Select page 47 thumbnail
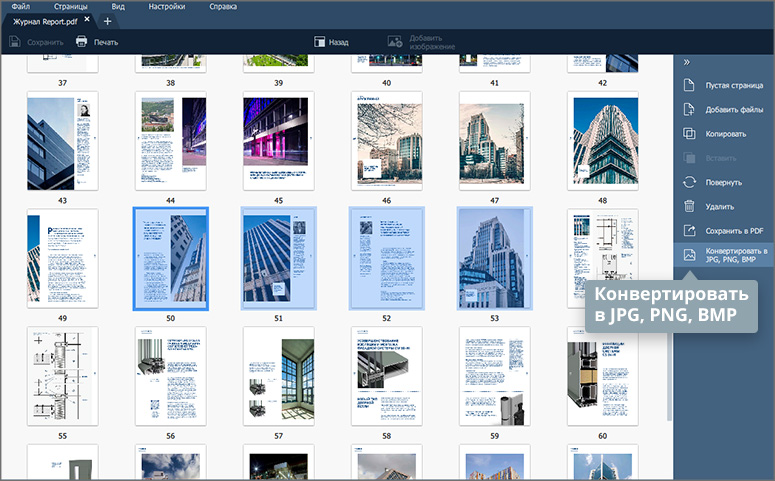Image resolution: width=775 pixels, height=481 pixels. (494, 141)
